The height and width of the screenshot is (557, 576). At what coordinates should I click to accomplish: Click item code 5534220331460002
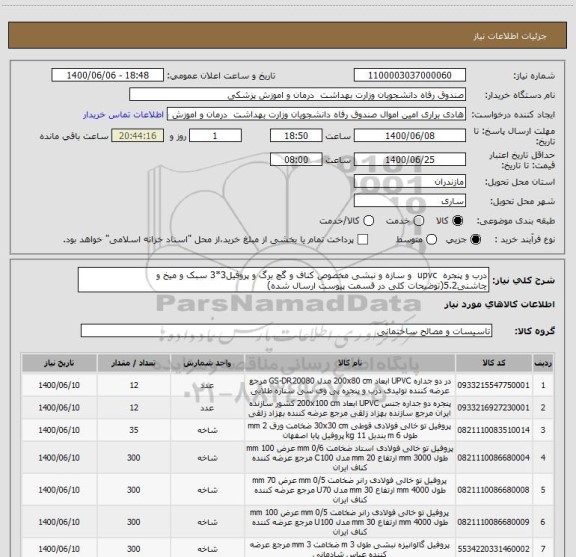point(493,549)
